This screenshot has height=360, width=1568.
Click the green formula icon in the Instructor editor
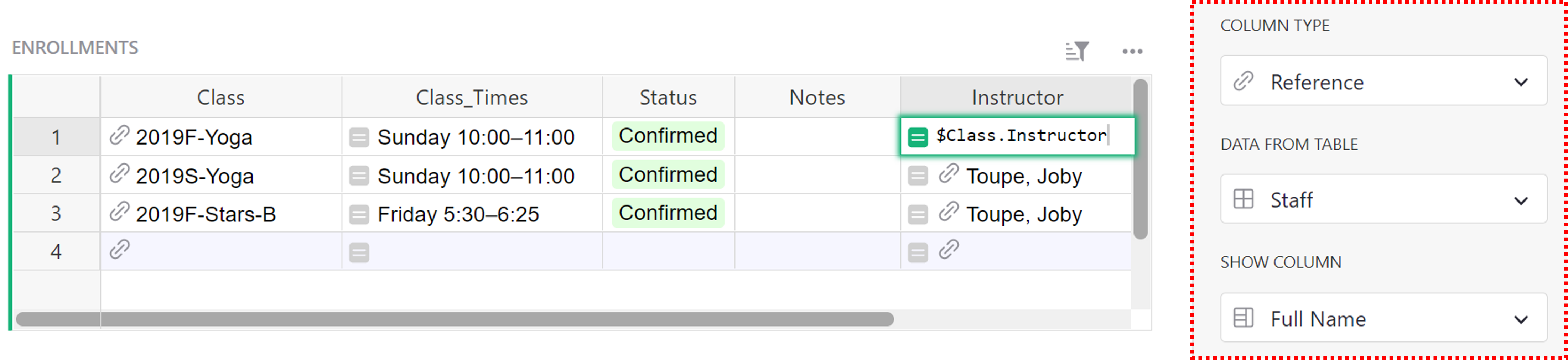click(x=917, y=137)
